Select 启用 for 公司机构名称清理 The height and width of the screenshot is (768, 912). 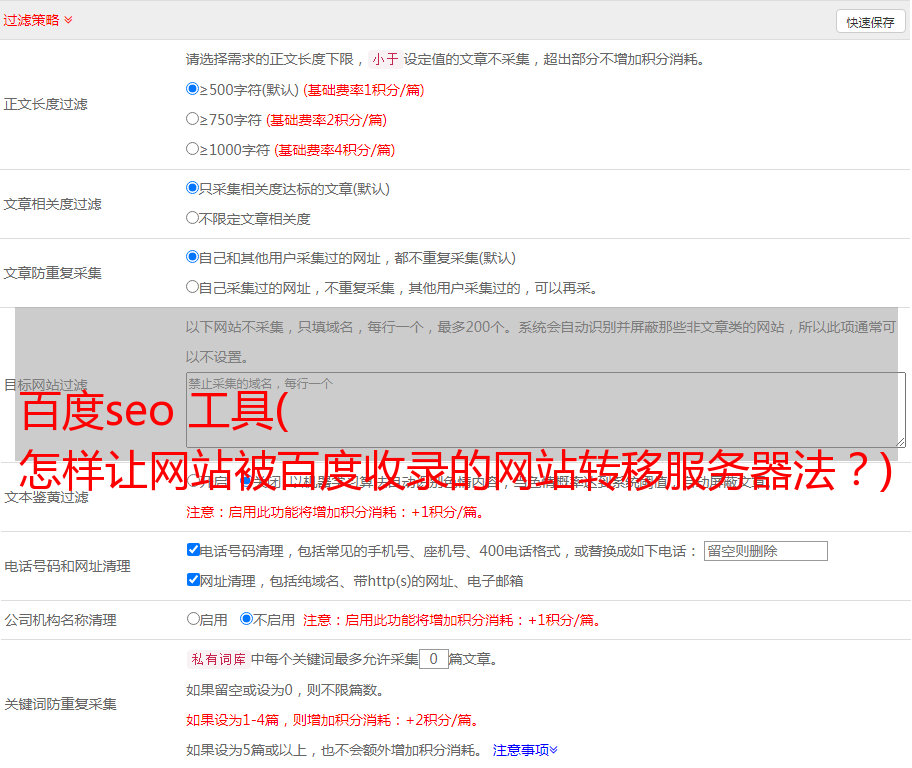[x=193, y=619]
